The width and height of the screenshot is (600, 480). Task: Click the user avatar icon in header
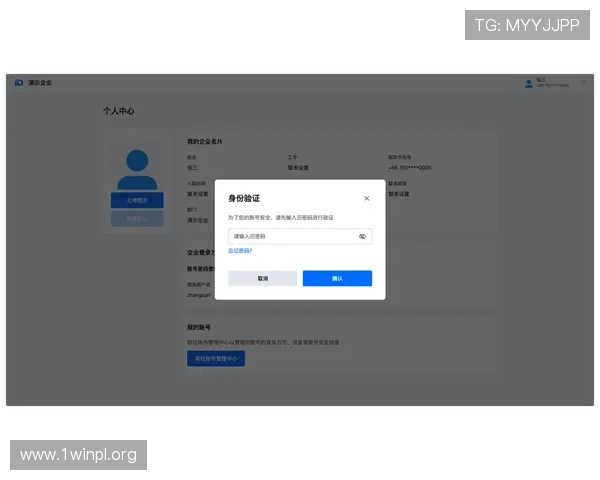click(528, 83)
